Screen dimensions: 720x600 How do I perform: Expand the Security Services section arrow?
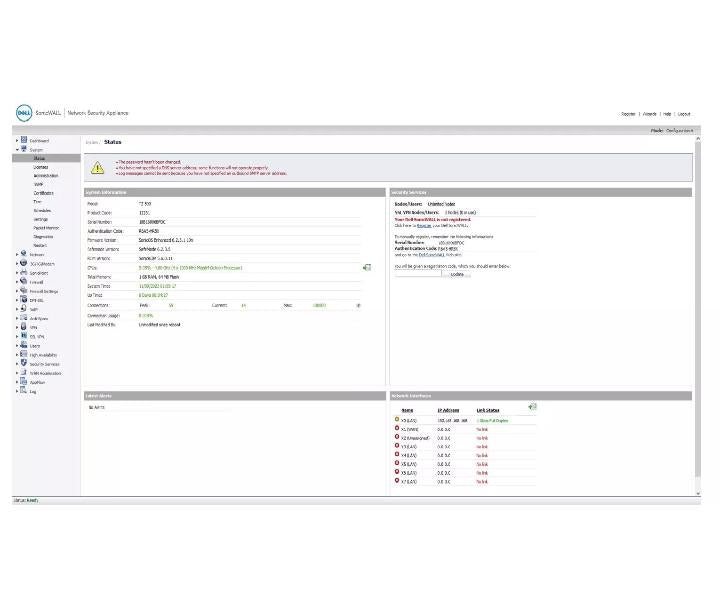coord(17,364)
